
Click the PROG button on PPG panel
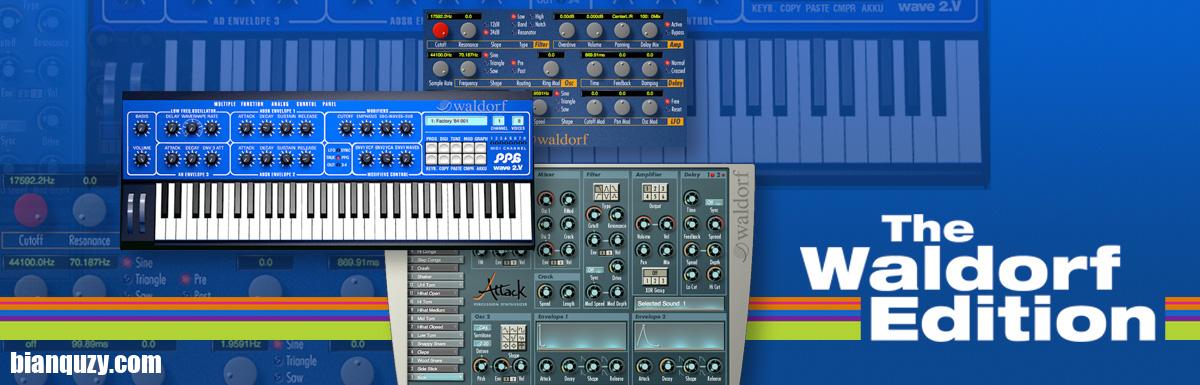click(432, 147)
